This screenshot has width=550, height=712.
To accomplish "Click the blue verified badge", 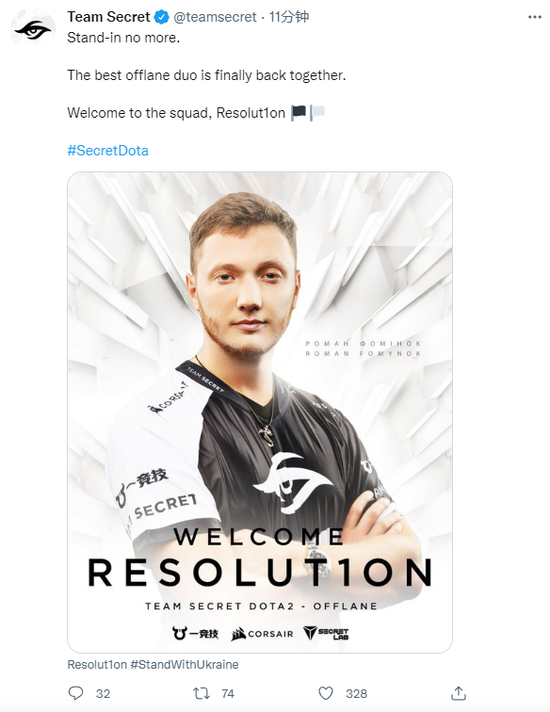I will click(x=161, y=17).
